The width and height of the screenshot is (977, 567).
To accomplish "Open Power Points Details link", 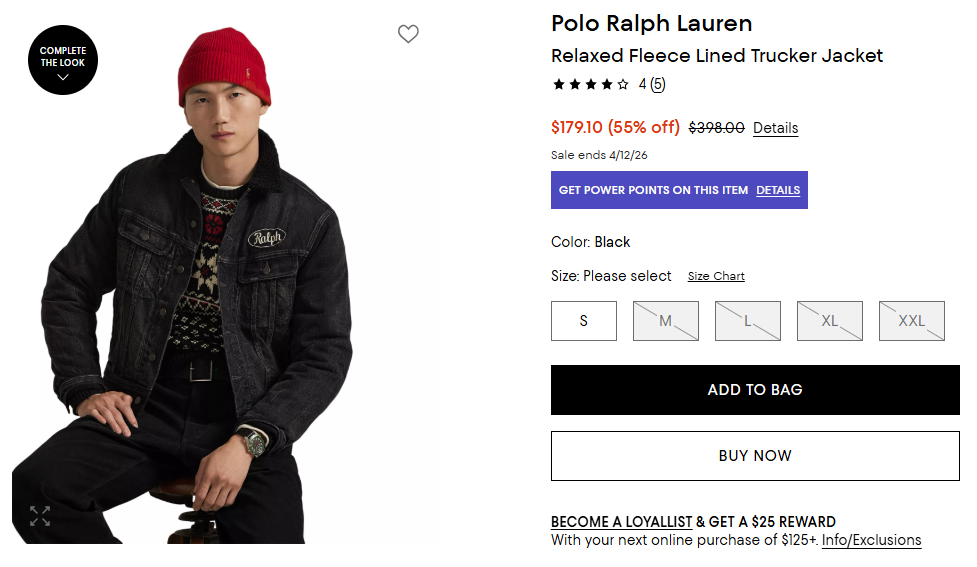I will pyautogui.click(x=778, y=190).
